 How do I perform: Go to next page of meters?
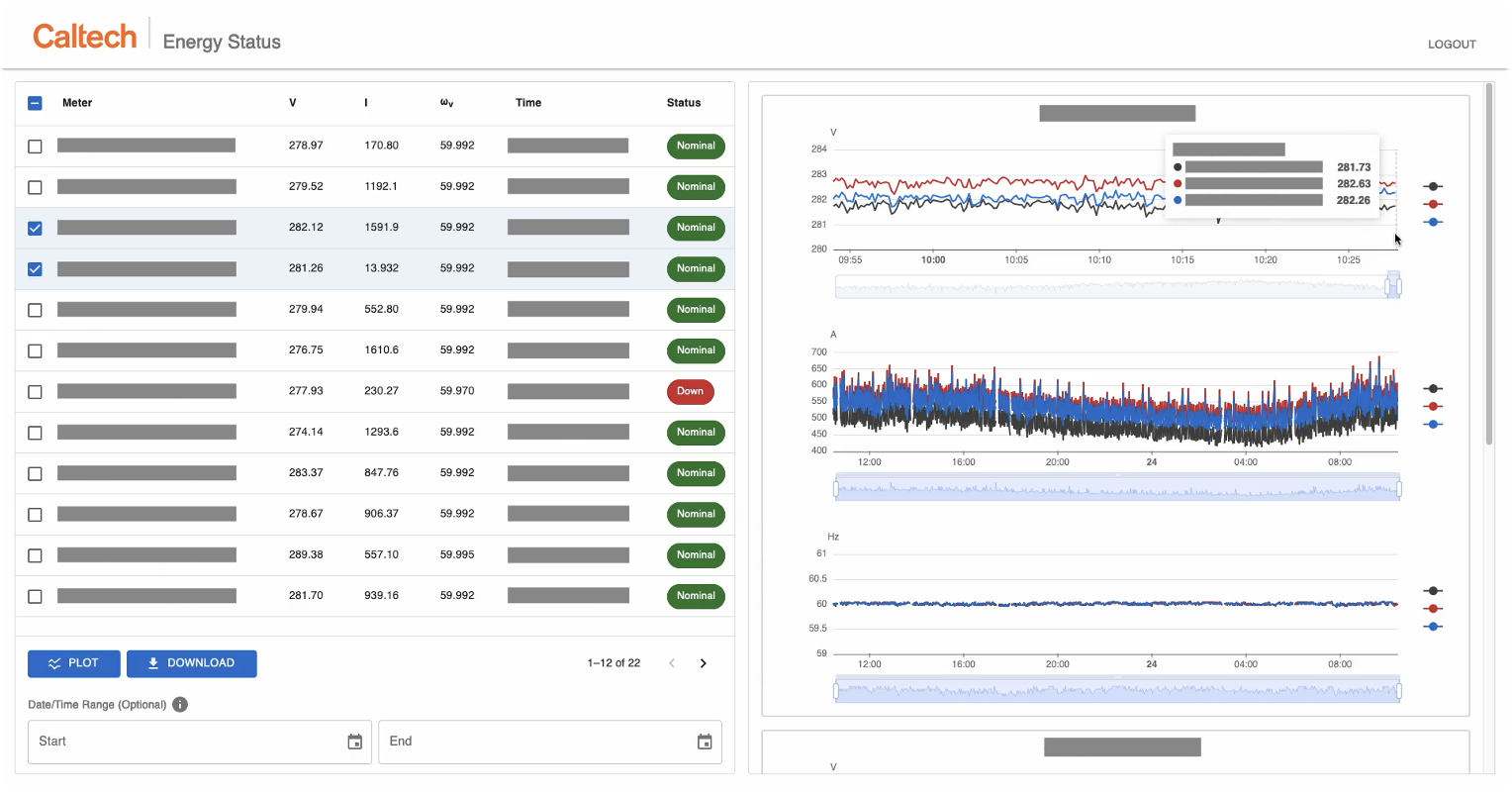[x=704, y=663]
